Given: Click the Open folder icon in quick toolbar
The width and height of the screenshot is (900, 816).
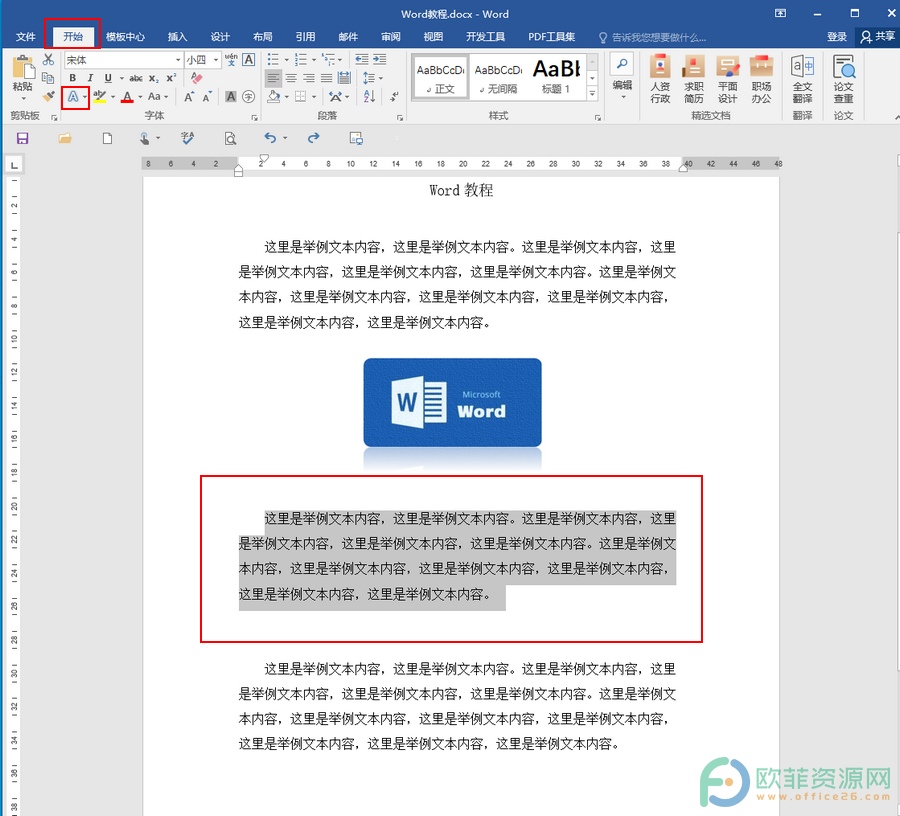Looking at the screenshot, I should pyautogui.click(x=65, y=138).
